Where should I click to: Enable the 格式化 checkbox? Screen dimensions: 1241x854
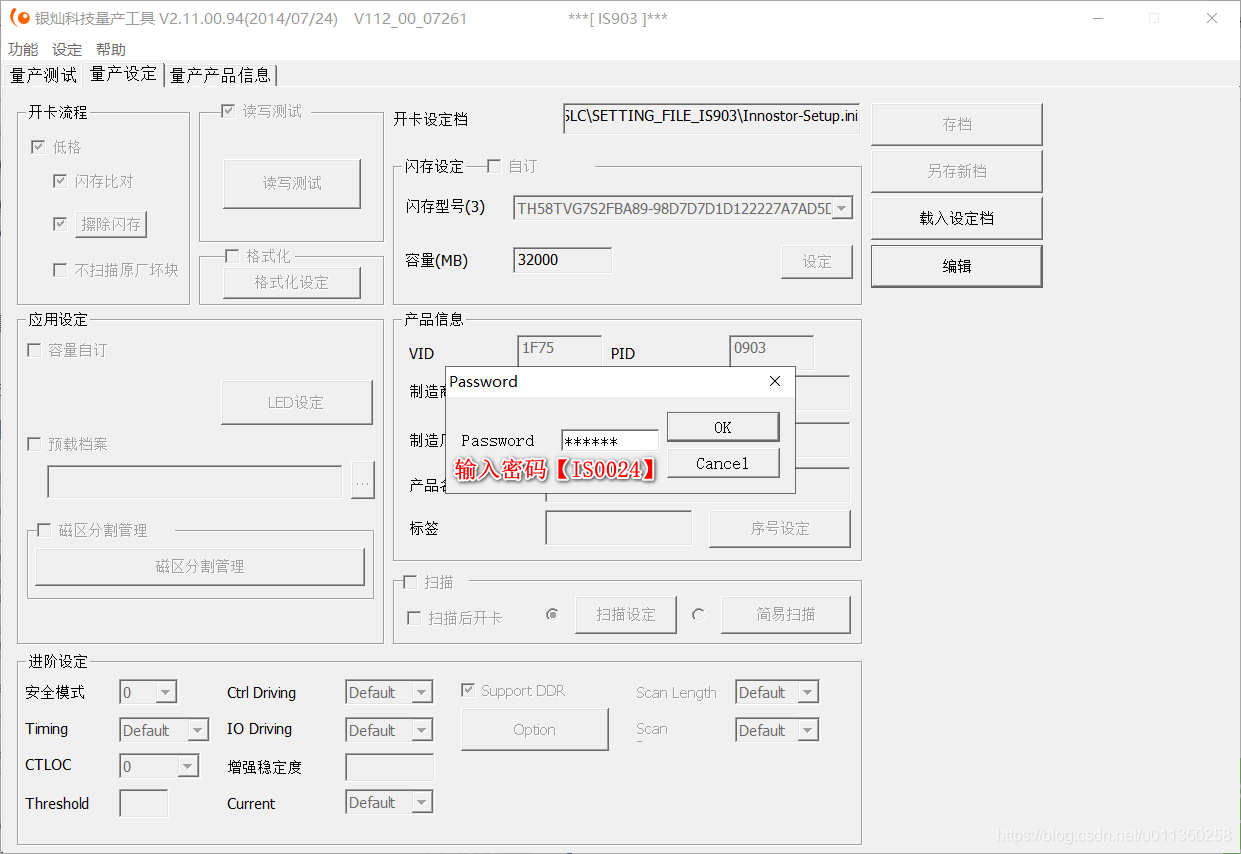[232, 256]
